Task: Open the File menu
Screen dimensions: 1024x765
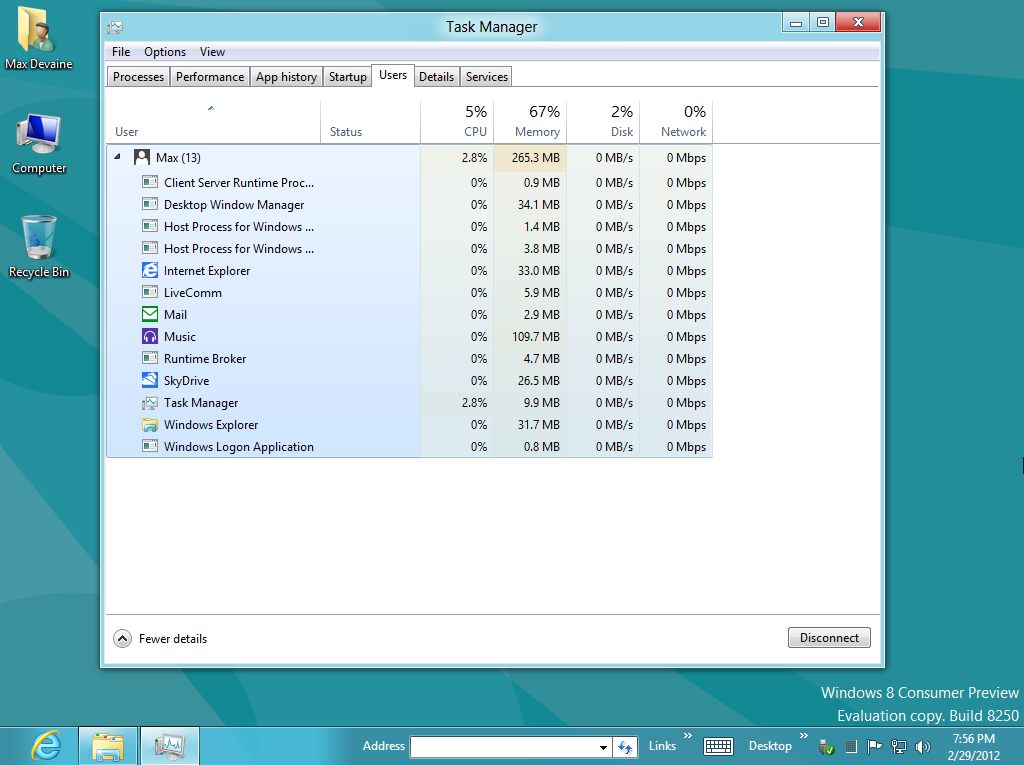Action: [x=121, y=52]
